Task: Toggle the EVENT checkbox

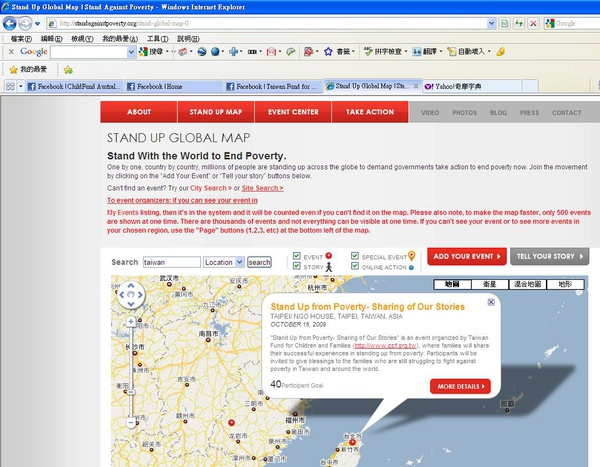Action: (297, 255)
